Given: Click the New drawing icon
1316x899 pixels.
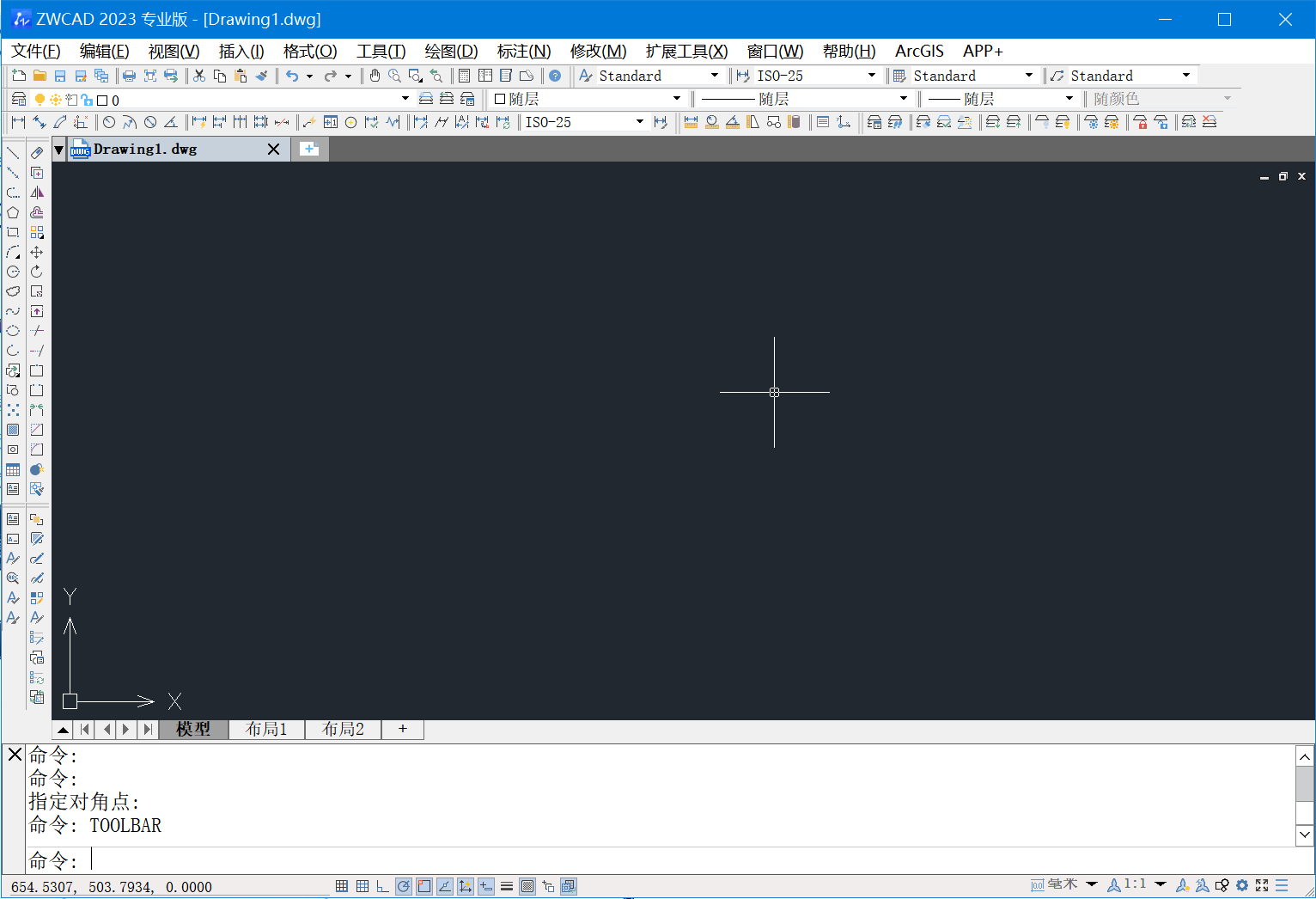Looking at the screenshot, I should [18, 76].
